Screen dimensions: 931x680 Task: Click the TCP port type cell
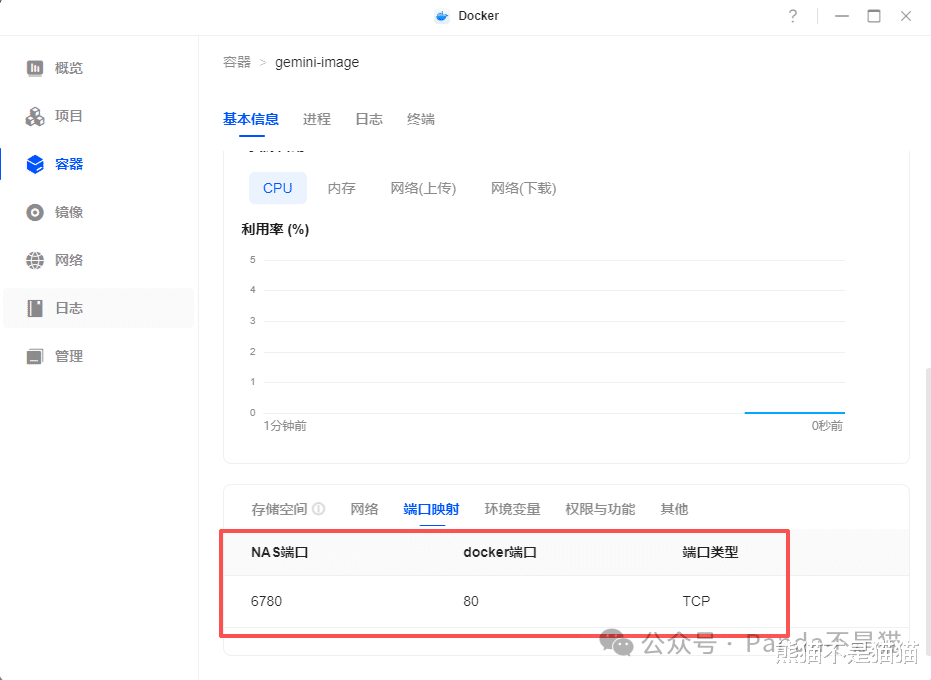(696, 601)
